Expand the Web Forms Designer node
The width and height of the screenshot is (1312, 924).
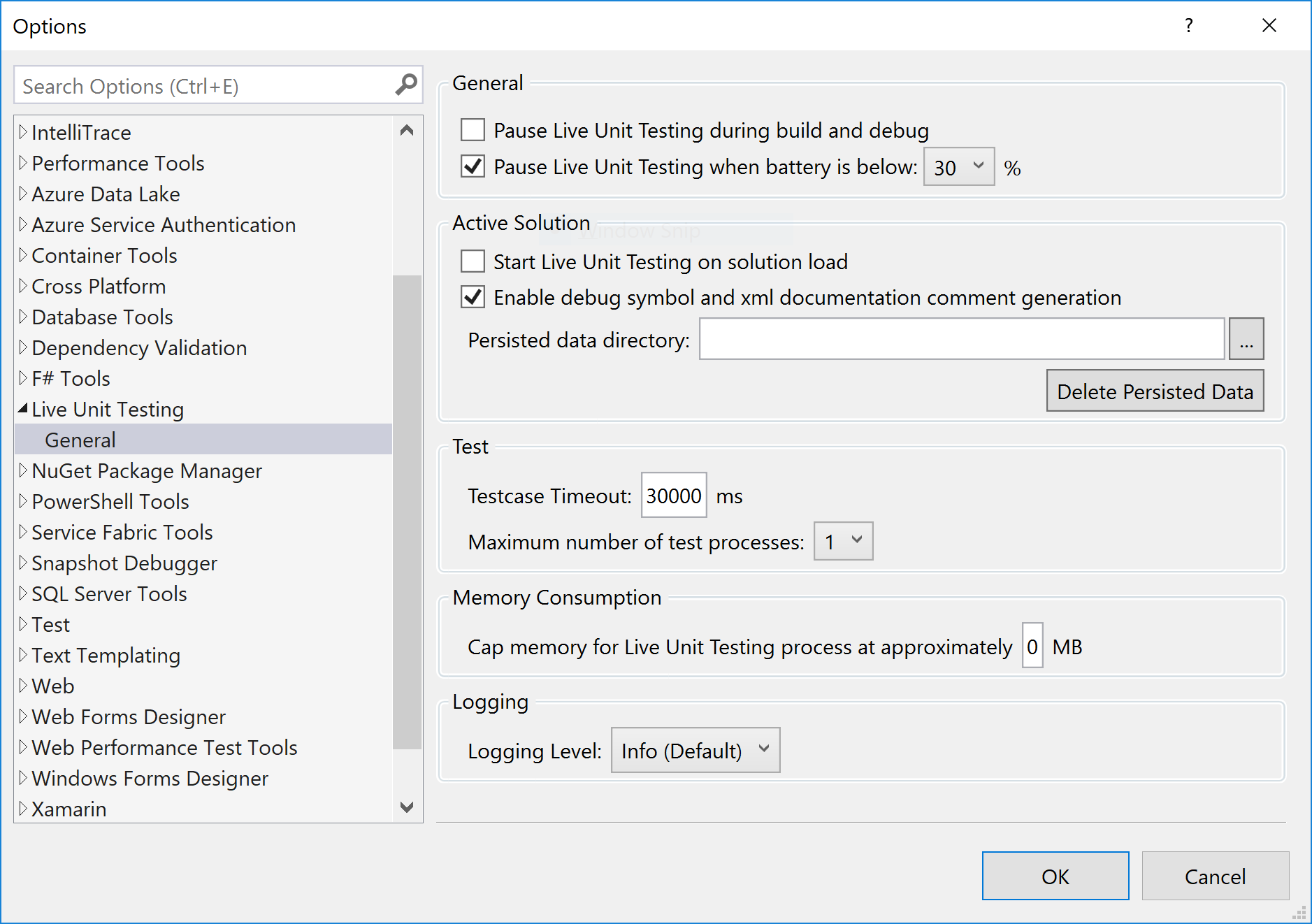[x=23, y=716]
